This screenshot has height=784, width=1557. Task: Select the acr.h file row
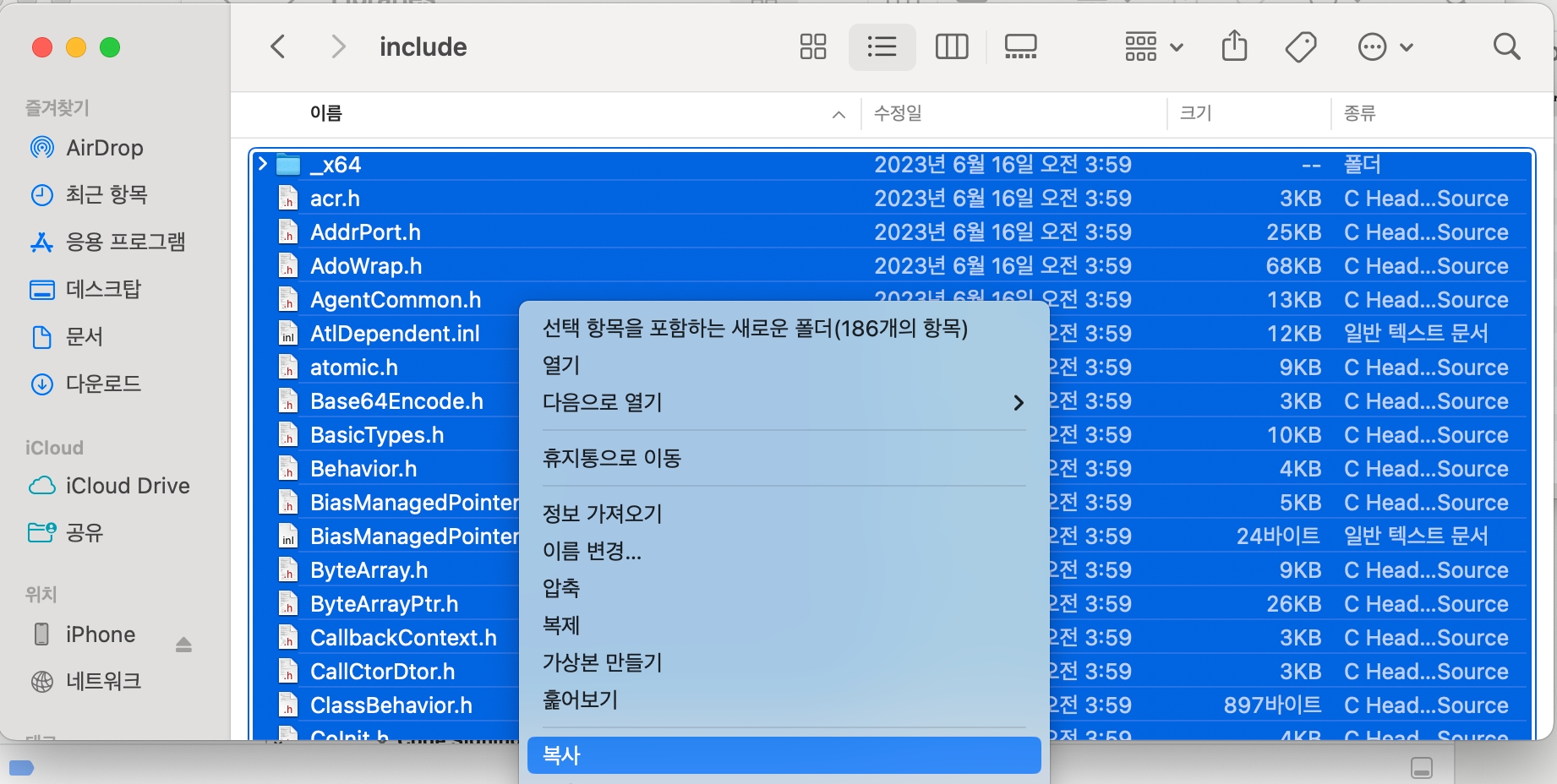tap(336, 199)
